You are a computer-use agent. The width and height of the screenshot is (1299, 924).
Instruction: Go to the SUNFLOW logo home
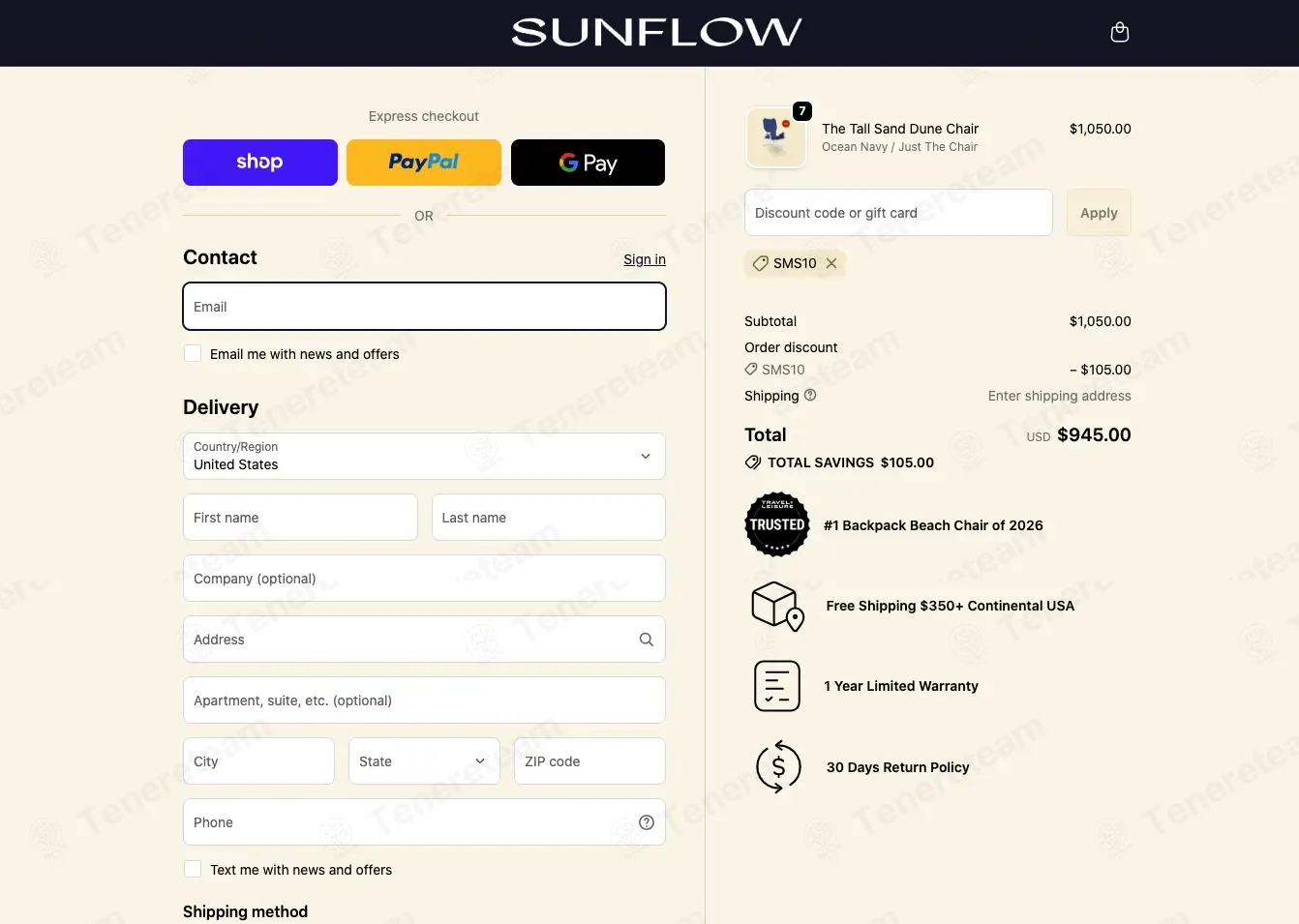pyautogui.click(x=656, y=33)
